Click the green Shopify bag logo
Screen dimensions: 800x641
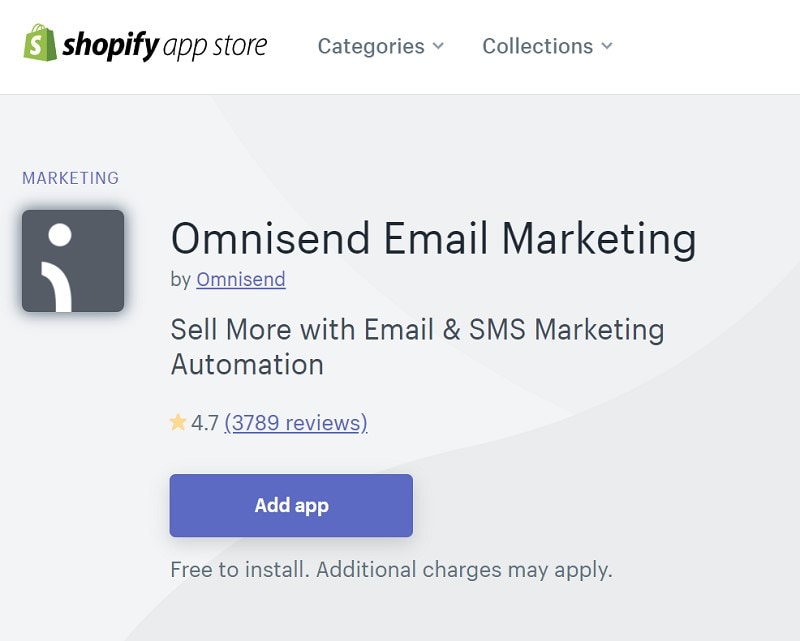pos(40,43)
